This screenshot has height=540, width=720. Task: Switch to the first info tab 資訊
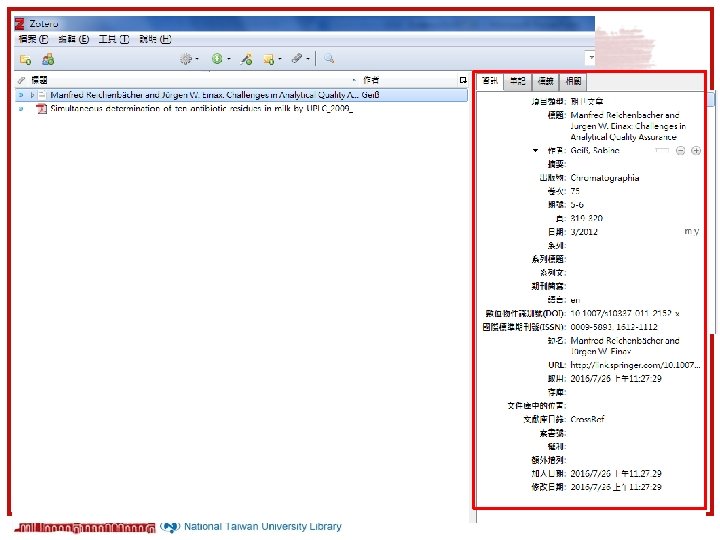[x=490, y=81]
